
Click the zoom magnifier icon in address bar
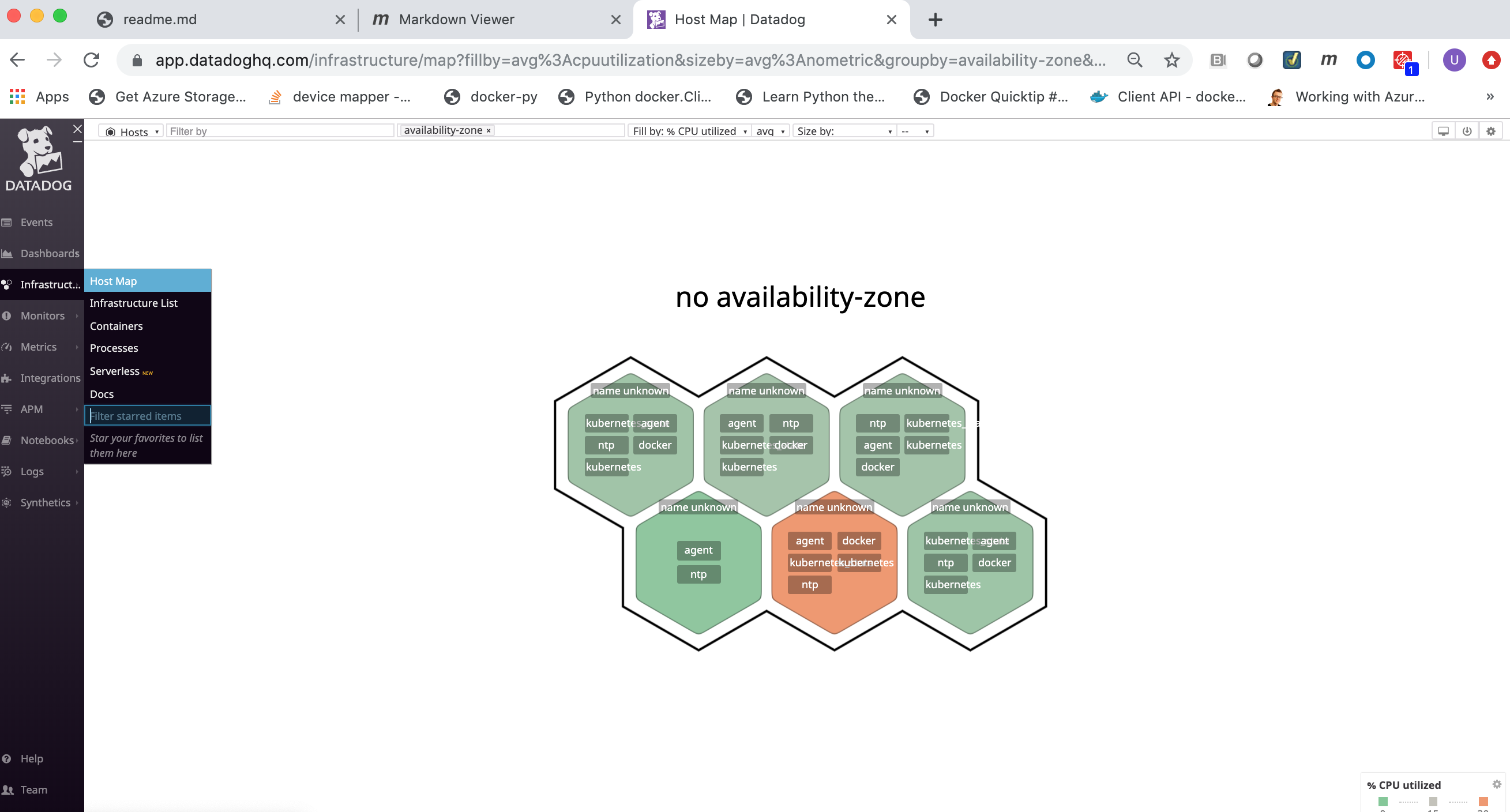(x=1135, y=60)
